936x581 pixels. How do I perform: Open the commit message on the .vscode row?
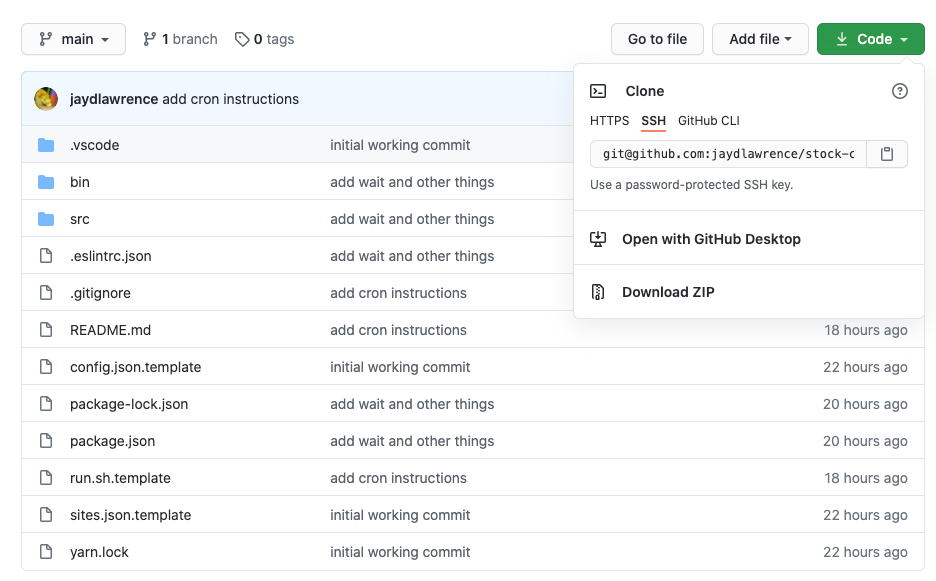[x=400, y=145]
